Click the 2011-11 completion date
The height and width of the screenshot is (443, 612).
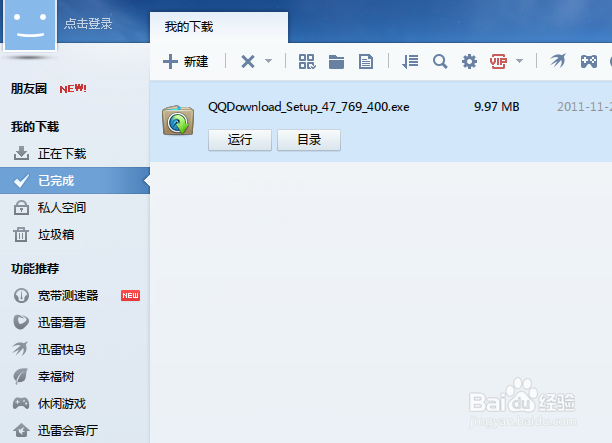coord(584,107)
